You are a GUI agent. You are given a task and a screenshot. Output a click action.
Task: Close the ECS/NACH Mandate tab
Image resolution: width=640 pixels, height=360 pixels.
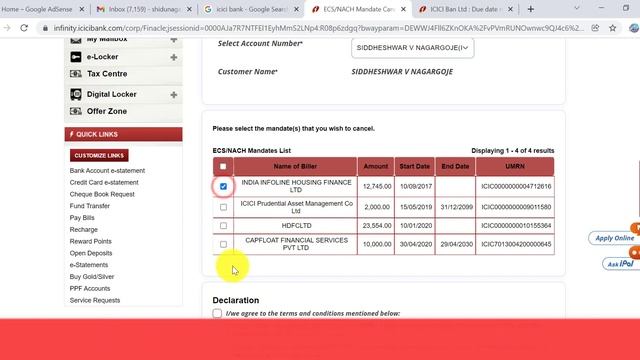pyautogui.click(x=403, y=9)
